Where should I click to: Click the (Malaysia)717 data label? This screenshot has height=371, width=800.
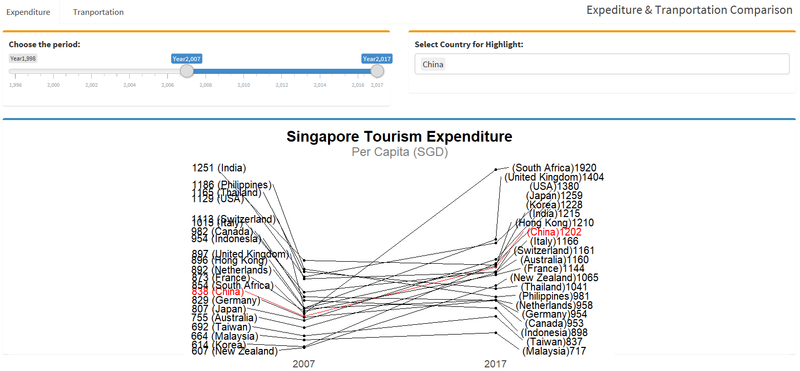pos(554,351)
